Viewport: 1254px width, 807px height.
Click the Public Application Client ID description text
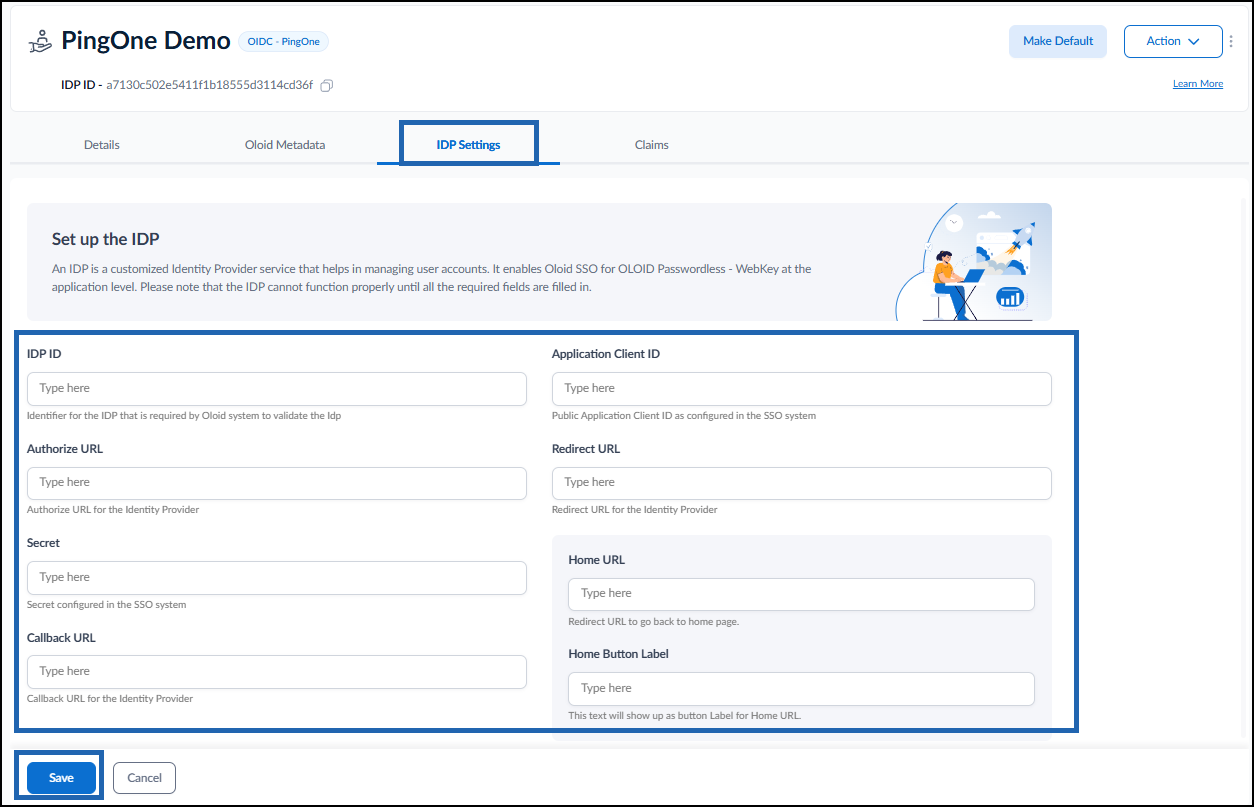(684, 416)
